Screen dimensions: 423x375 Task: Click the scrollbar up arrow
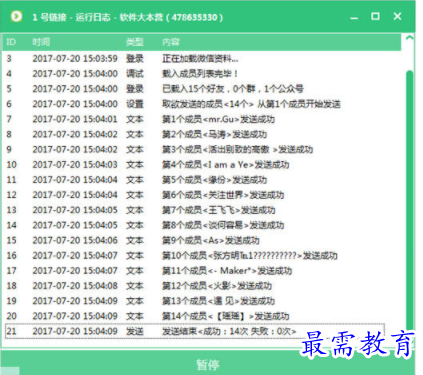coord(409,38)
